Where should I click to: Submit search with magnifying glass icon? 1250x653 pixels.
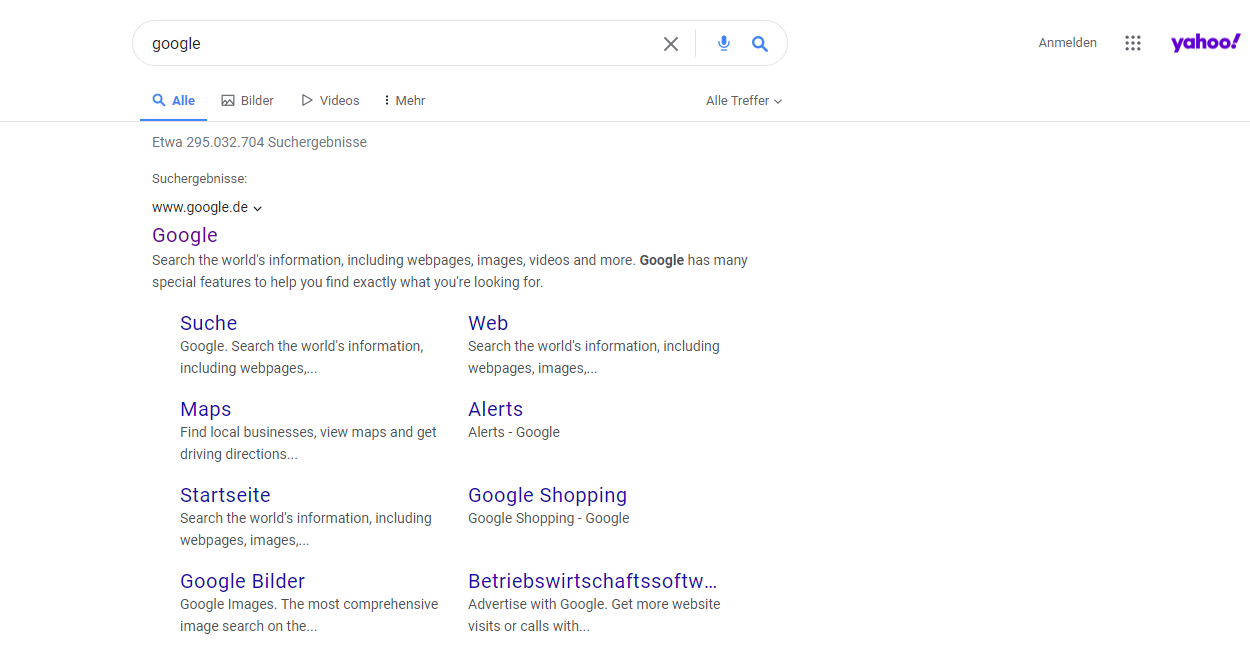(x=760, y=43)
